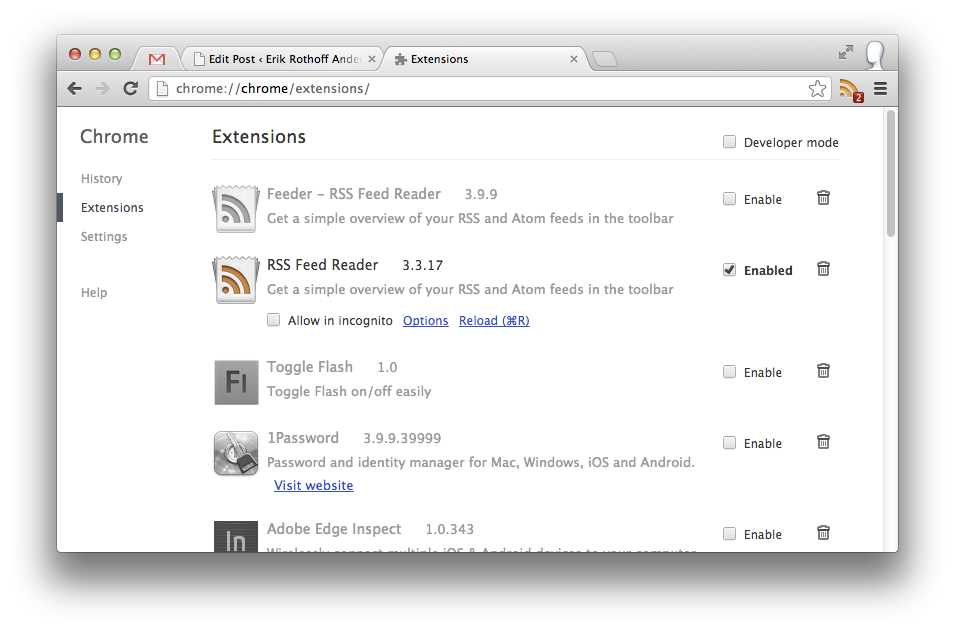Open Help in the Chrome sidebar
Screen dimensions: 955x631
94,292
